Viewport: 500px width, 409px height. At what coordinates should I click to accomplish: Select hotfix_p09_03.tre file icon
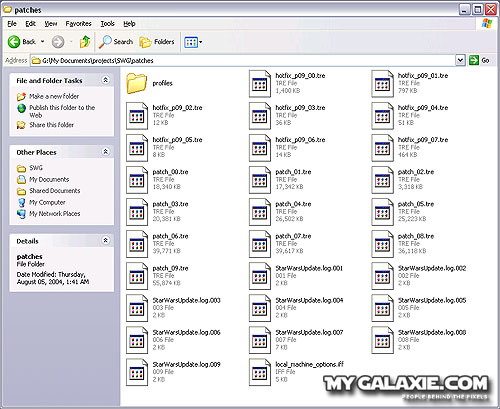(260, 116)
